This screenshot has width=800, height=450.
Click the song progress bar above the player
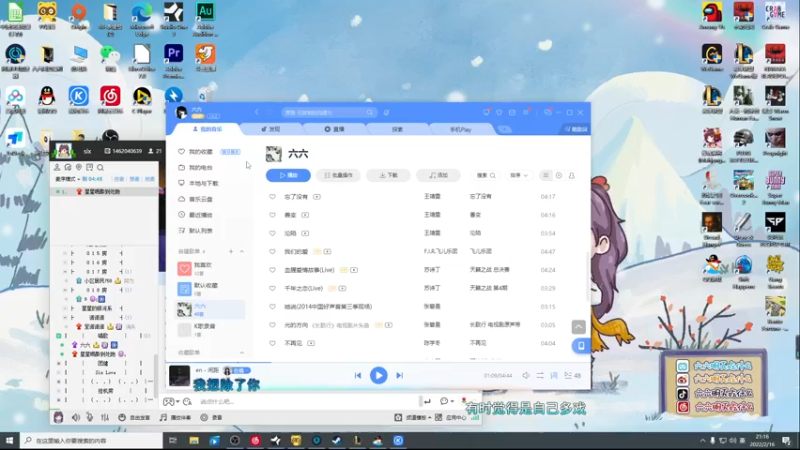point(378,362)
